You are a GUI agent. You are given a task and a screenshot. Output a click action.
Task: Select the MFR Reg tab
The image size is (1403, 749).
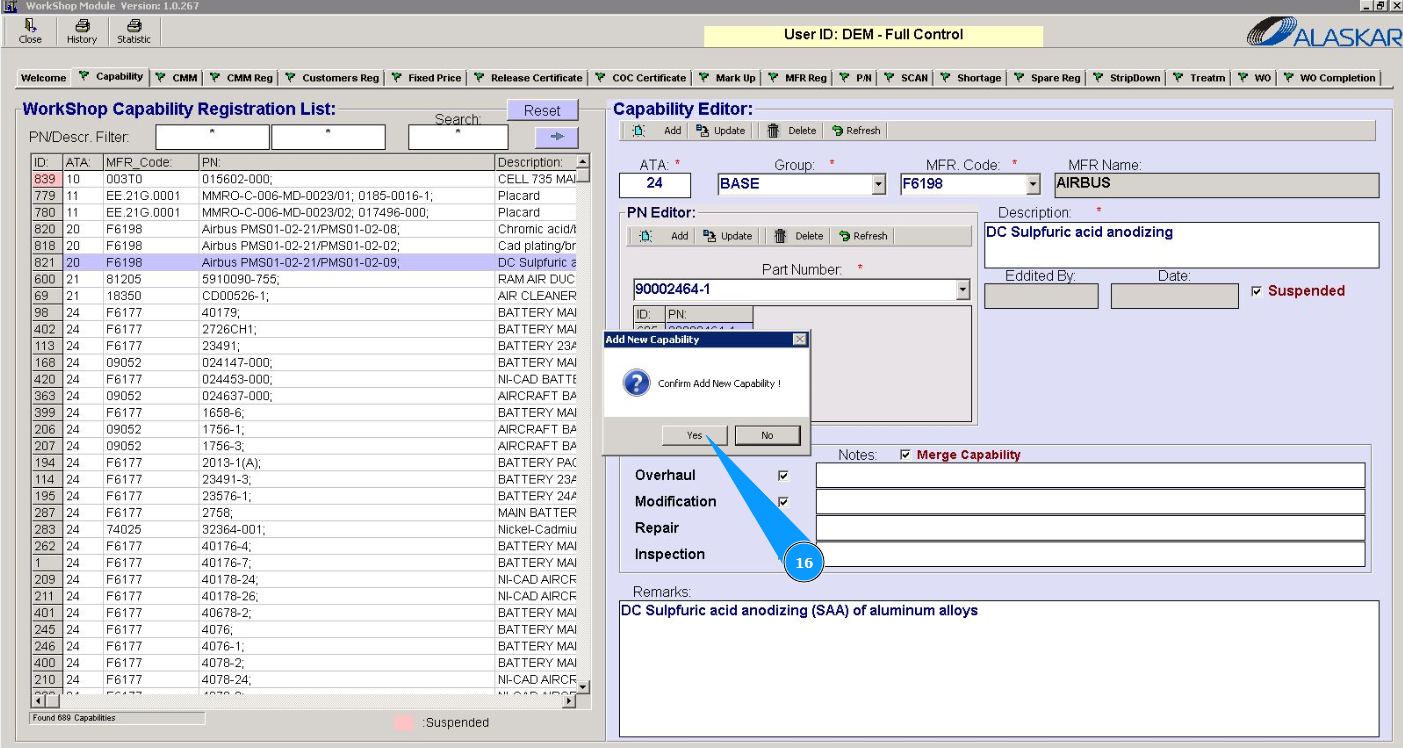(798, 78)
